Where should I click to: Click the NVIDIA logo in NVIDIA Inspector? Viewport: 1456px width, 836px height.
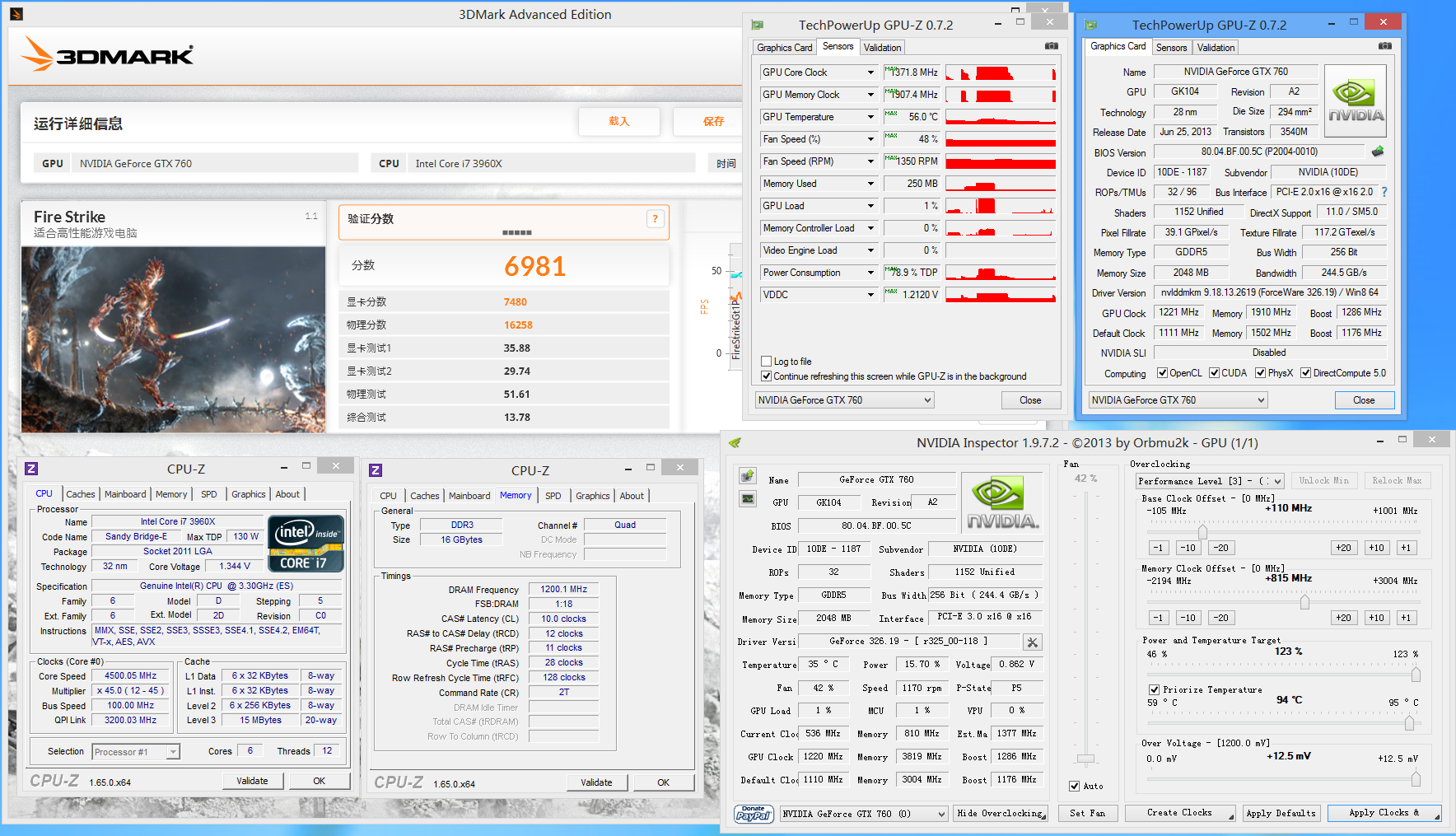[x=1002, y=502]
